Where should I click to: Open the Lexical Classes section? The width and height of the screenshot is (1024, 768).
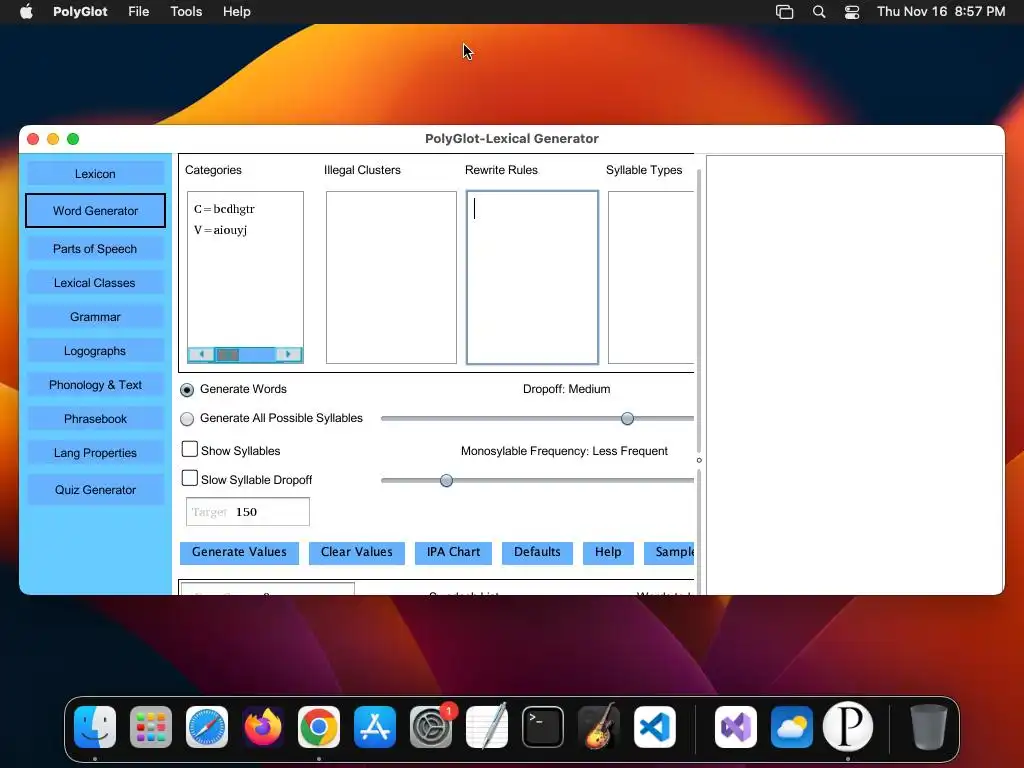click(95, 283)
